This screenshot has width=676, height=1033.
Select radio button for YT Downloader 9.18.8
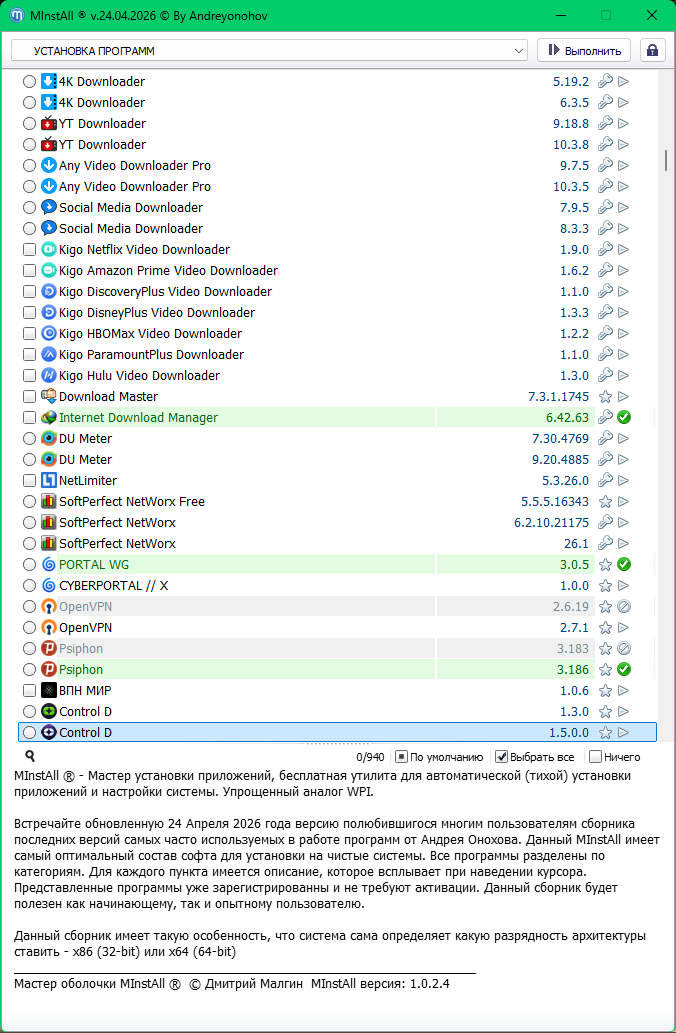(x=30, y=124)
